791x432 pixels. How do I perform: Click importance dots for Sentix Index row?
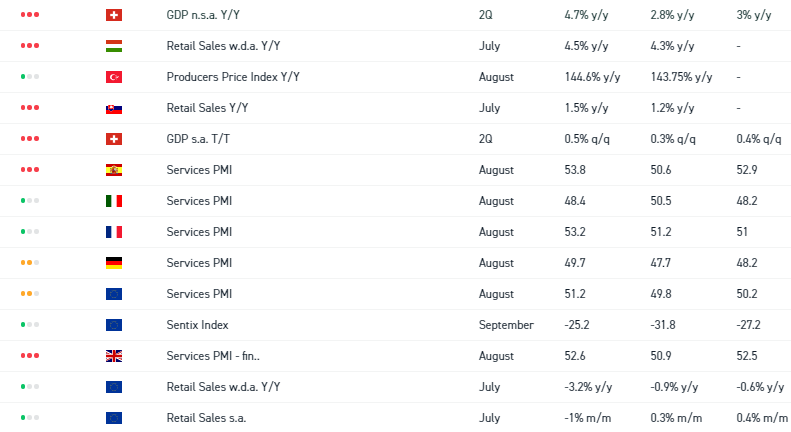[30, 325]
